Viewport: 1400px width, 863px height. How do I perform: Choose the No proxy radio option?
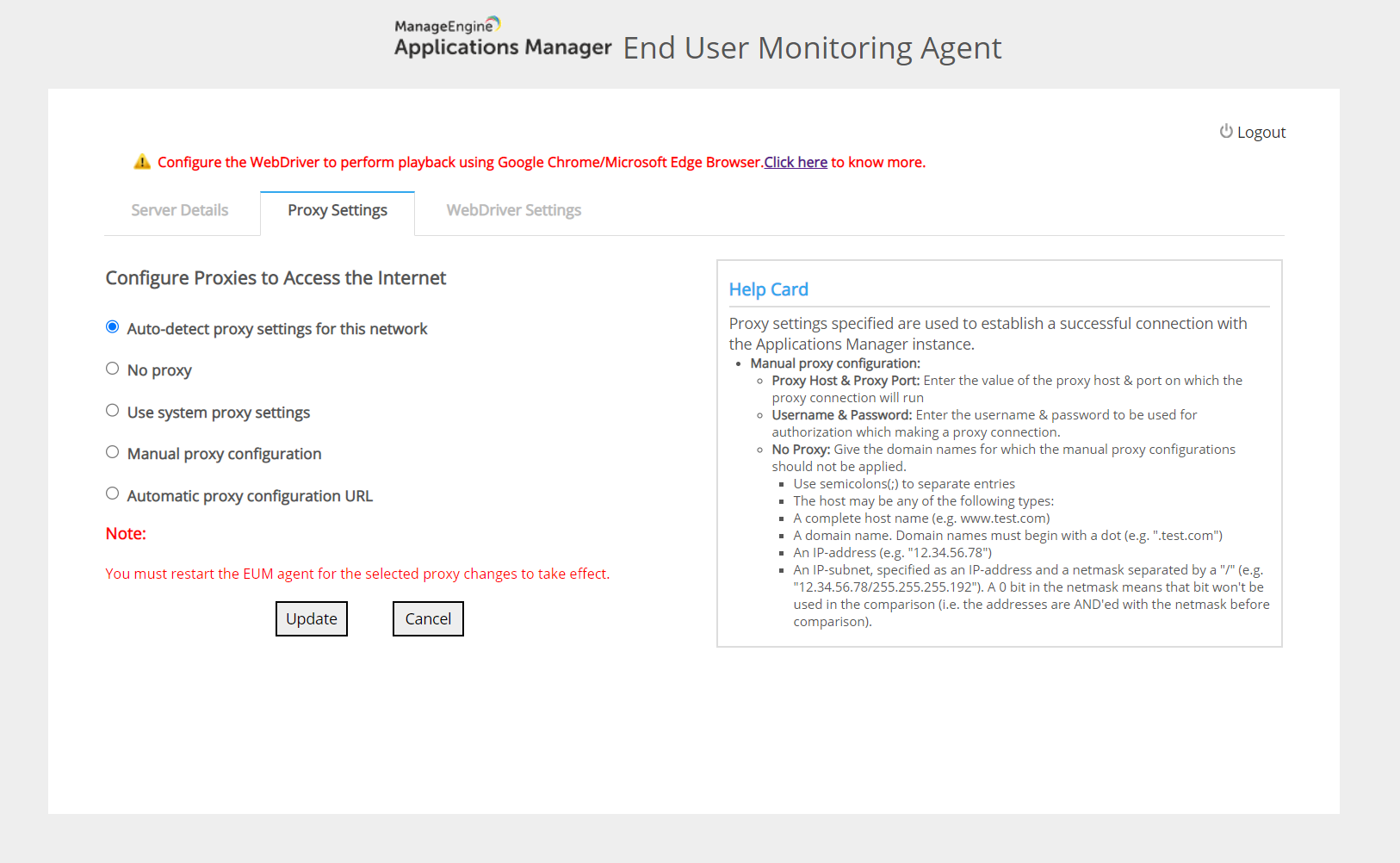click(113, 369)
